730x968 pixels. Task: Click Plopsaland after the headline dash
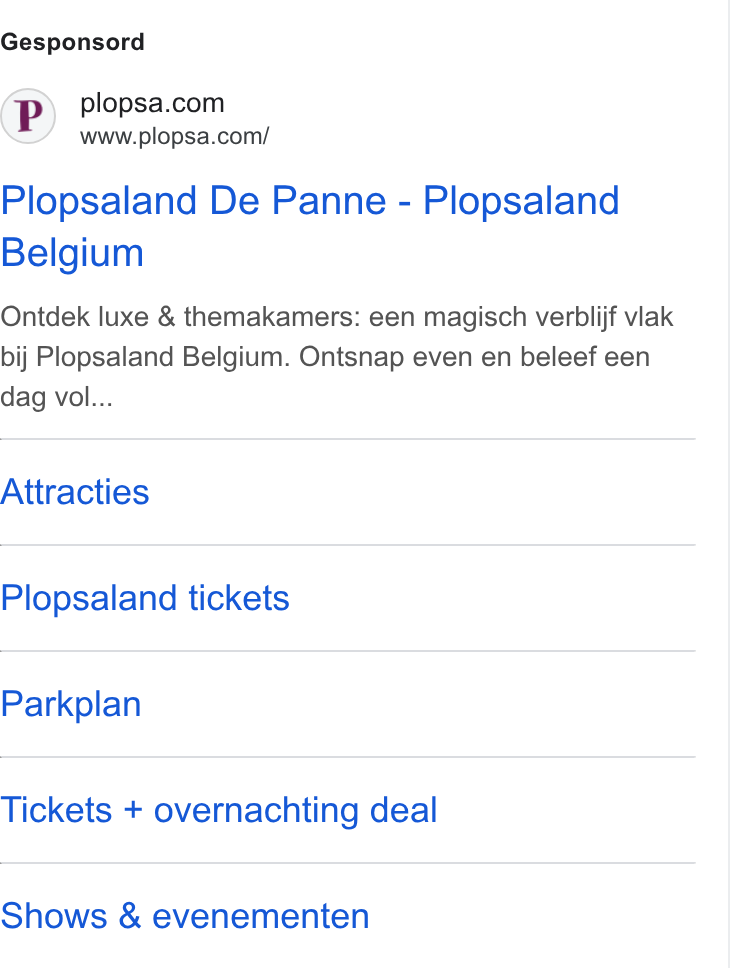(521, 201)
